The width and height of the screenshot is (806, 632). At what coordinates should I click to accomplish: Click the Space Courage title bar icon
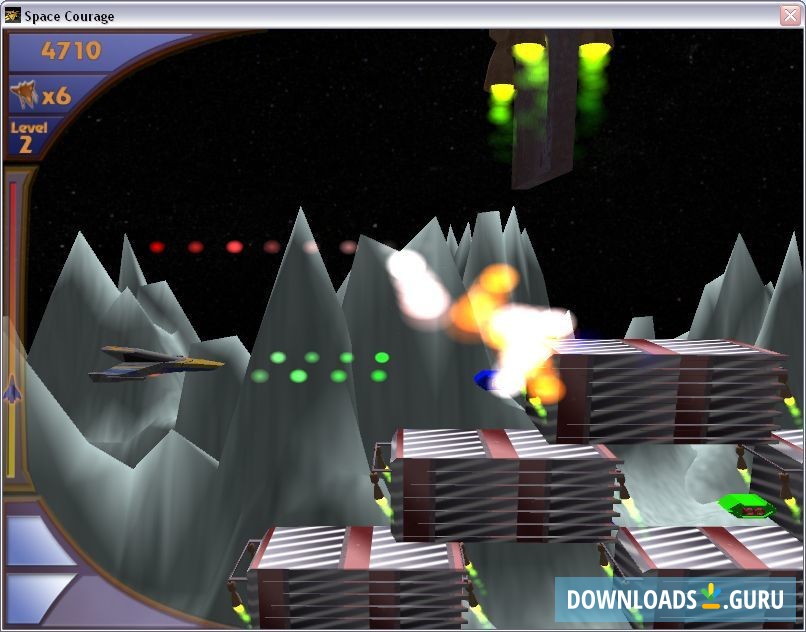[x=12, y=16]
